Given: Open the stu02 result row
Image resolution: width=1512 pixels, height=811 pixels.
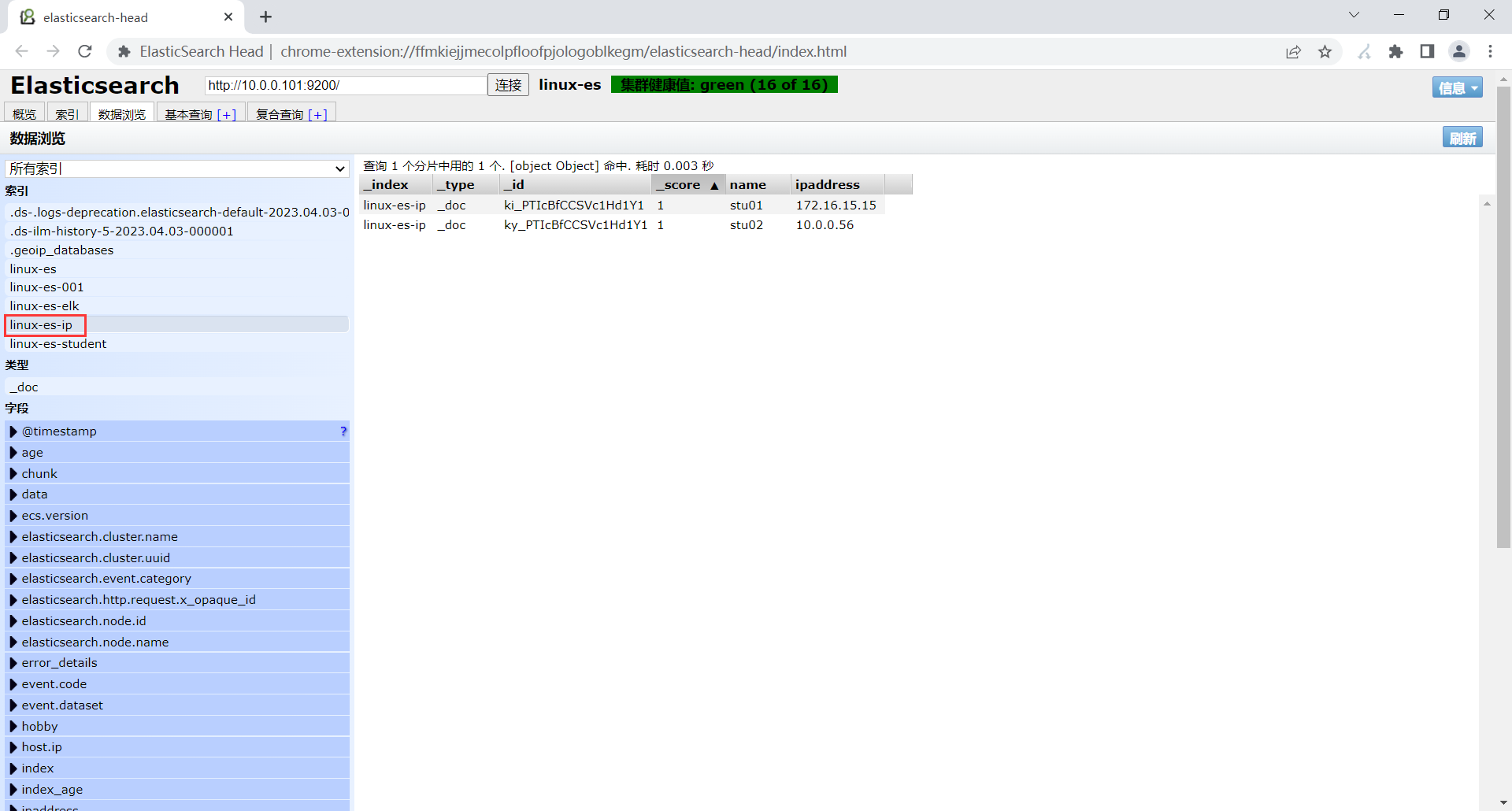Looking at the screenshot, I should coord(622,225).
